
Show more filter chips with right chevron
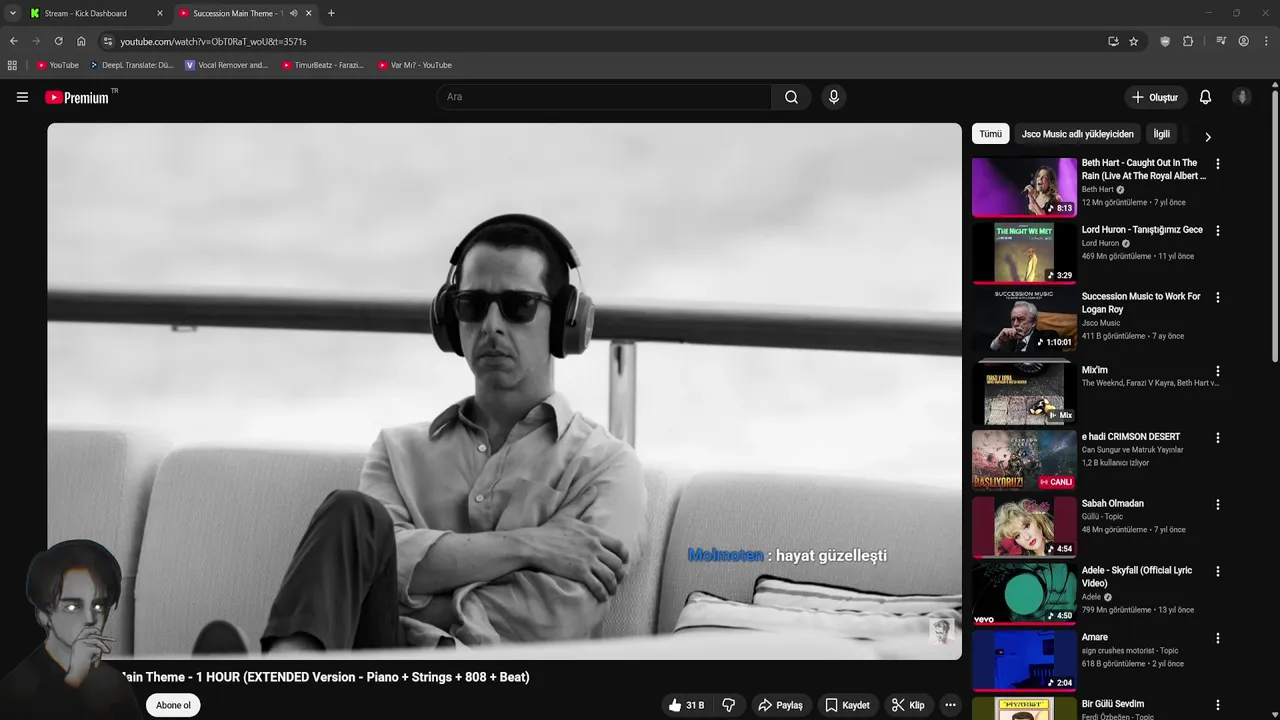coord(1207,137)
